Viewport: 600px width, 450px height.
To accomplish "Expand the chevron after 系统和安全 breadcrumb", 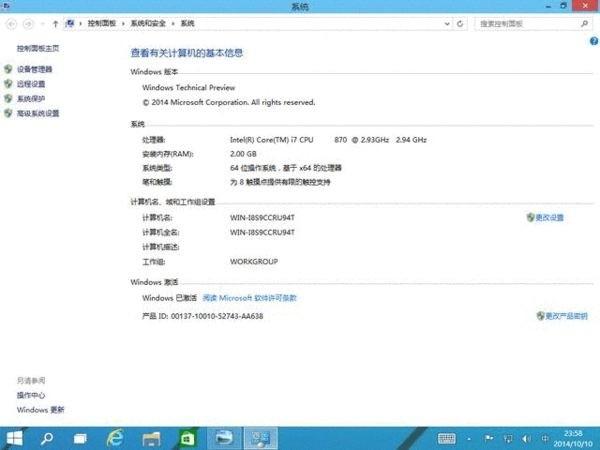I will point(173,24).
